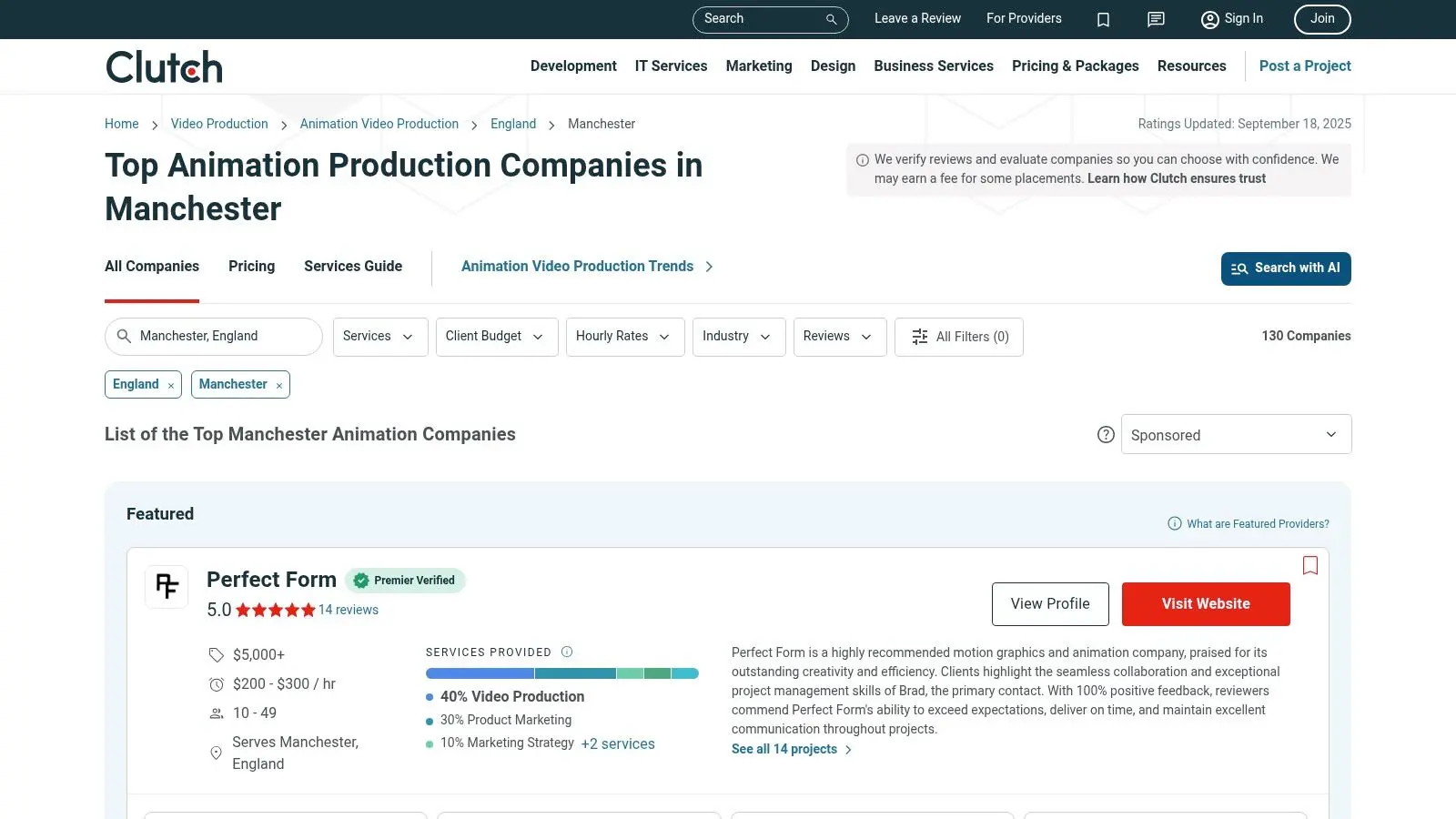This screenshot has height=819, width=1456.
Task: Click the Clutch logo
Action: coord(165,67)
